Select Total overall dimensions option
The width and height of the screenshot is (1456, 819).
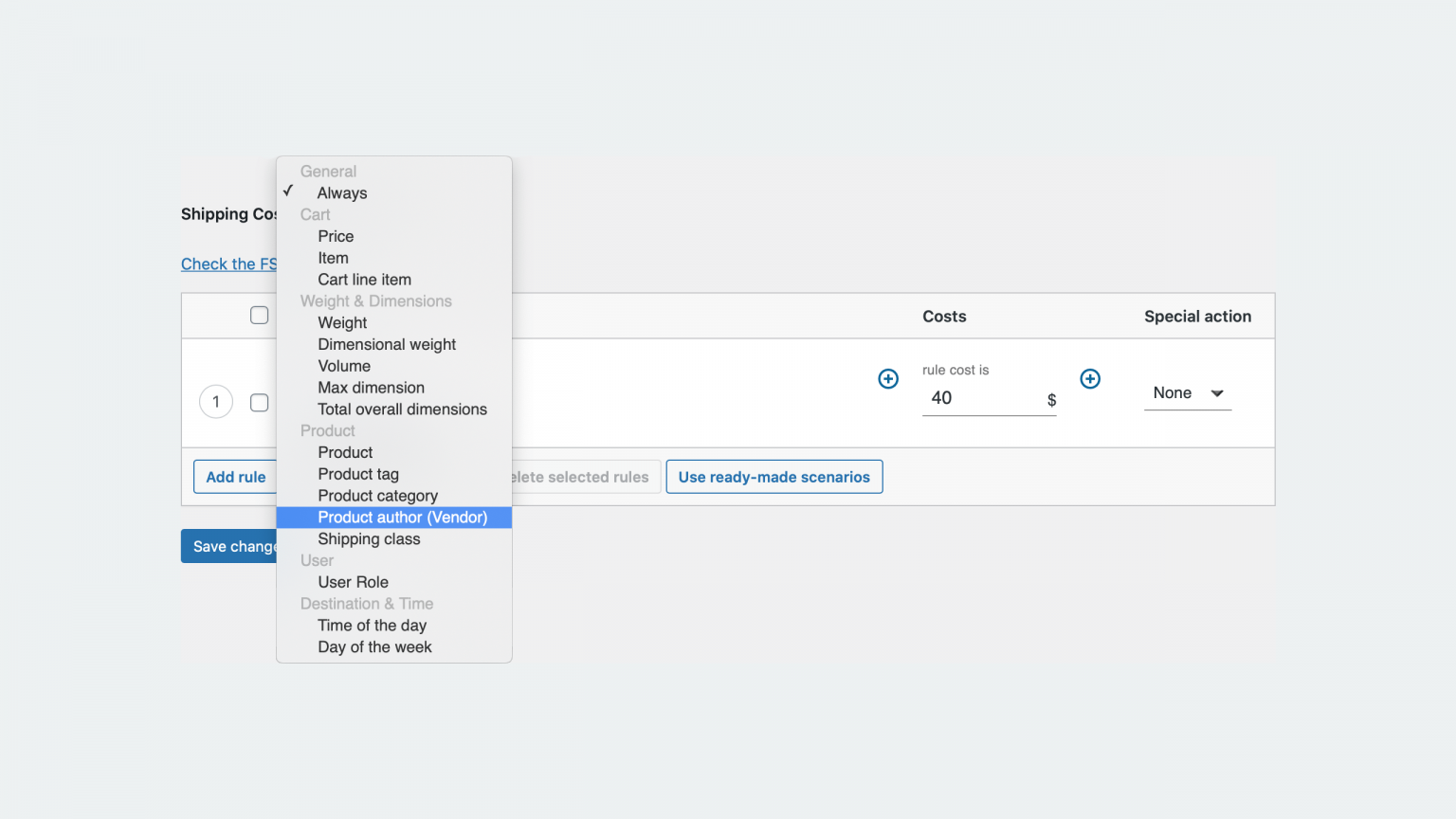pyautogui.click(x=402, y=409)
